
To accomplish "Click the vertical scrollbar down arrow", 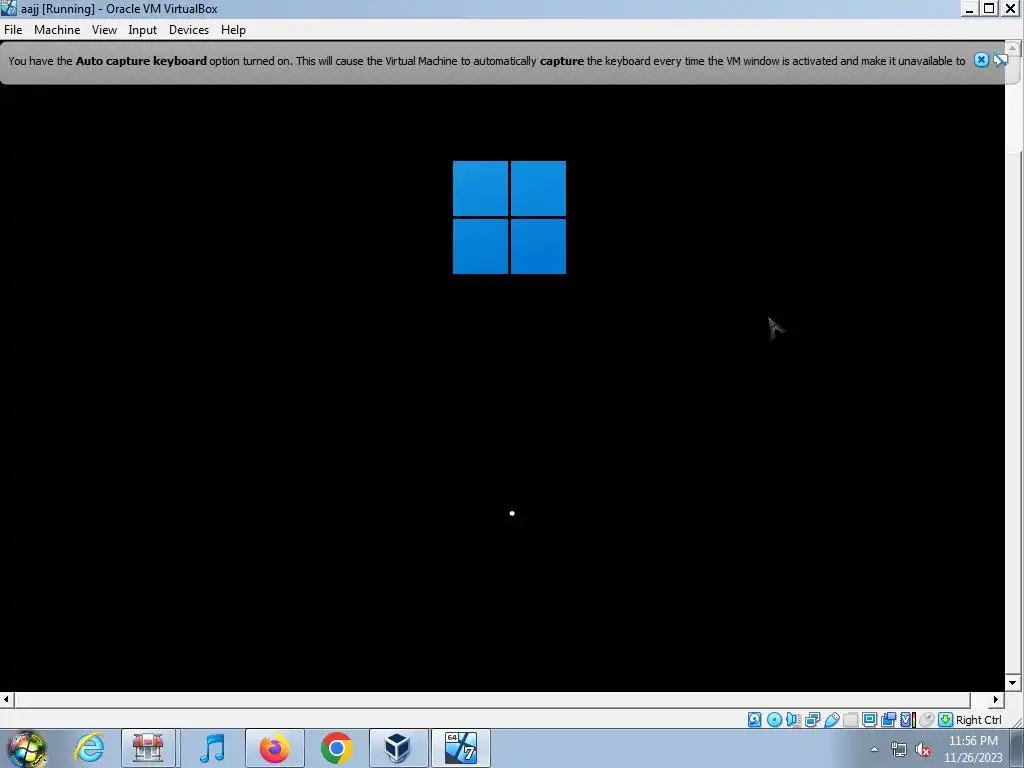I will (1013, 683).
